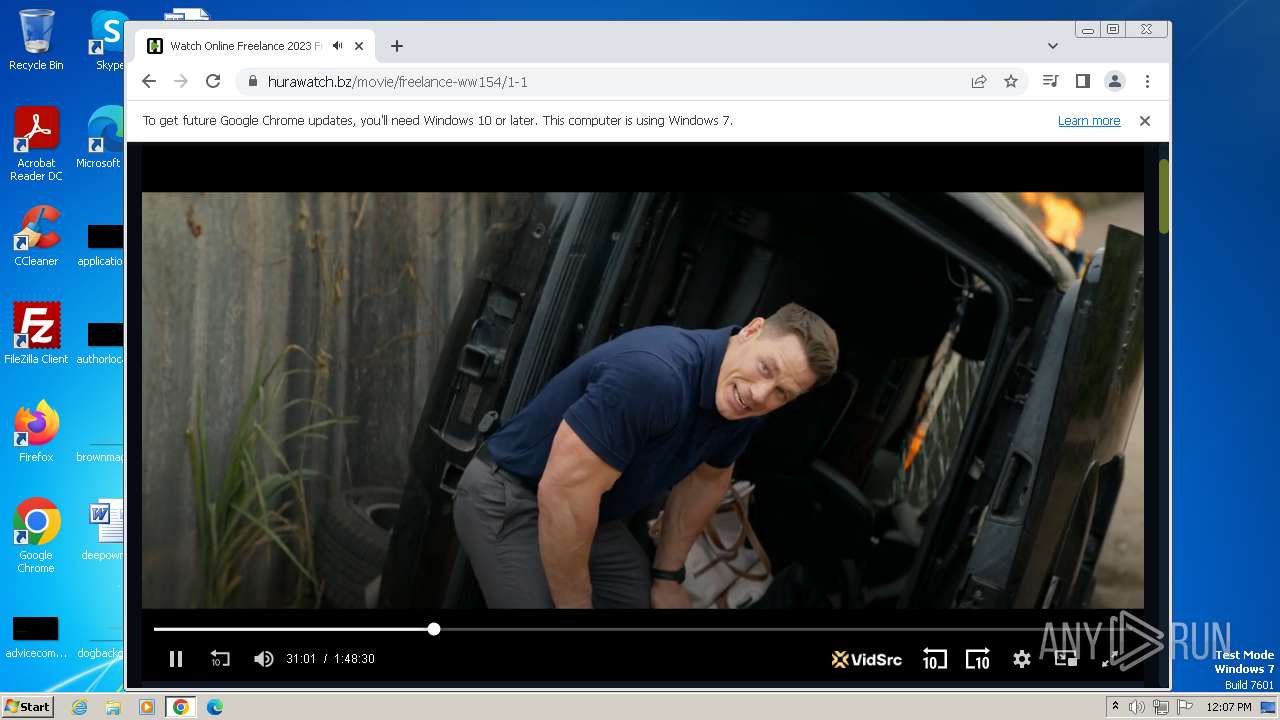1280x720 pixels.
Task: Click the small rewind 10 seconds icon
Action: [x=220, y=659]
